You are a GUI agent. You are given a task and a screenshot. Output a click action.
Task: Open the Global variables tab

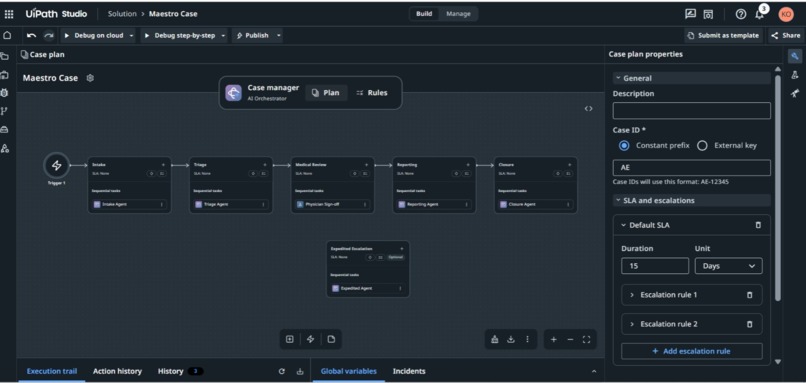click(x=349, y=371)
